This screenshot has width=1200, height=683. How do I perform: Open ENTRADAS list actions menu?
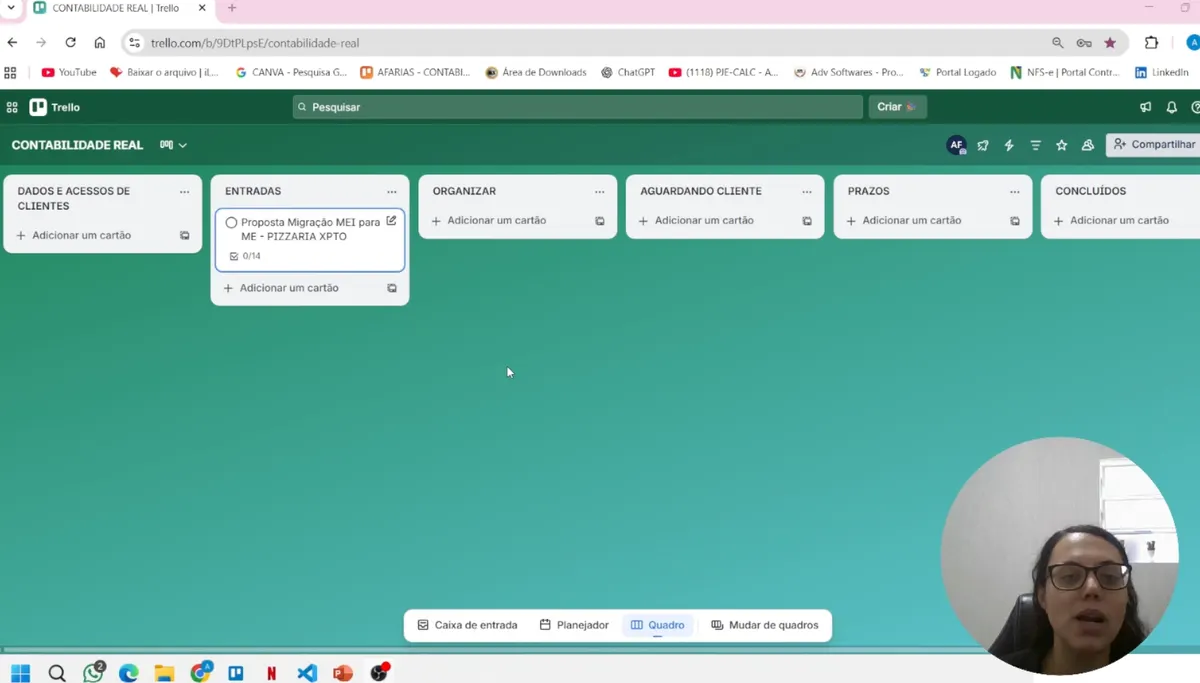(392, 191)
